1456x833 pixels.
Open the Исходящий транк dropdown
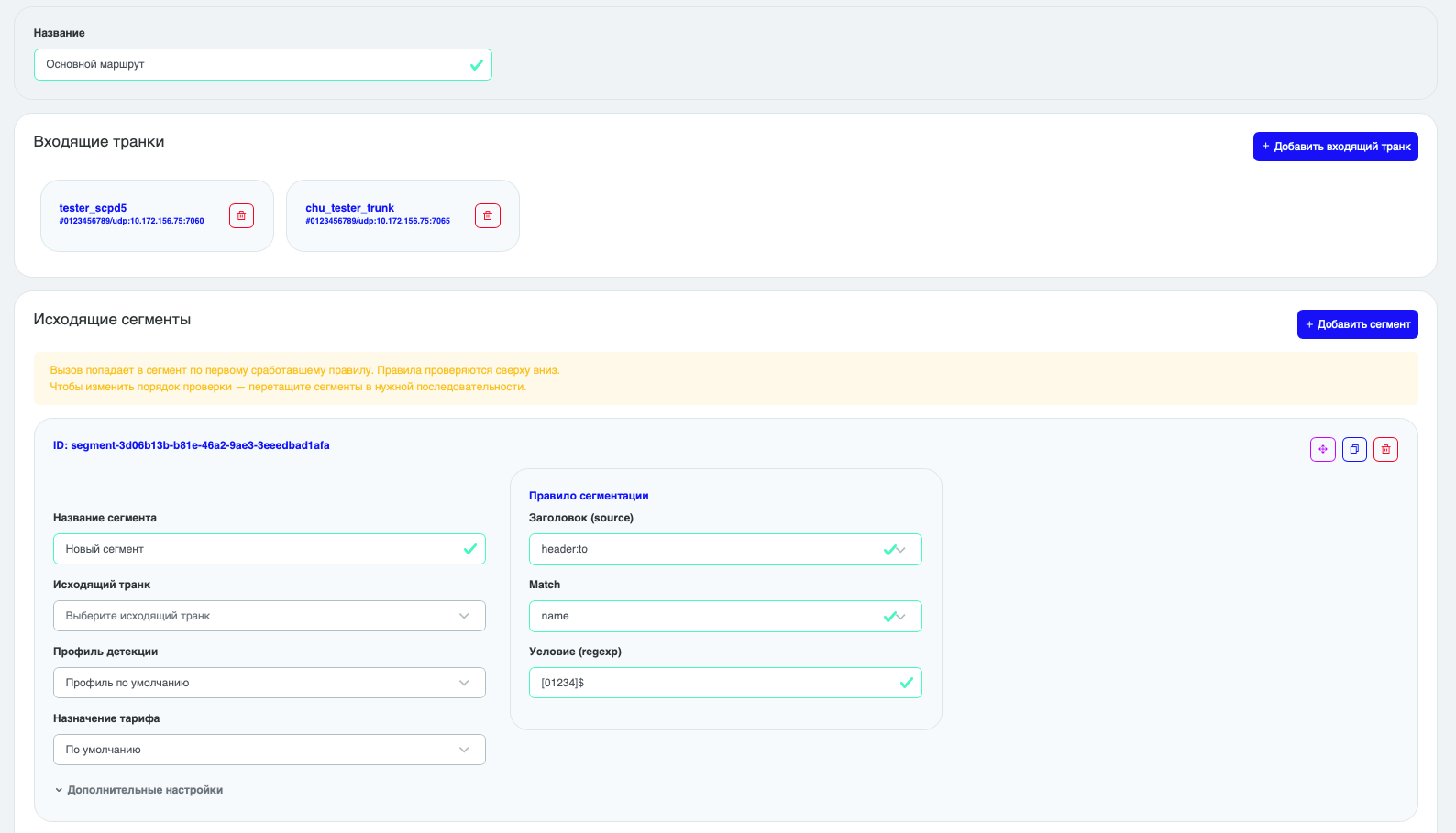point(270,616)
